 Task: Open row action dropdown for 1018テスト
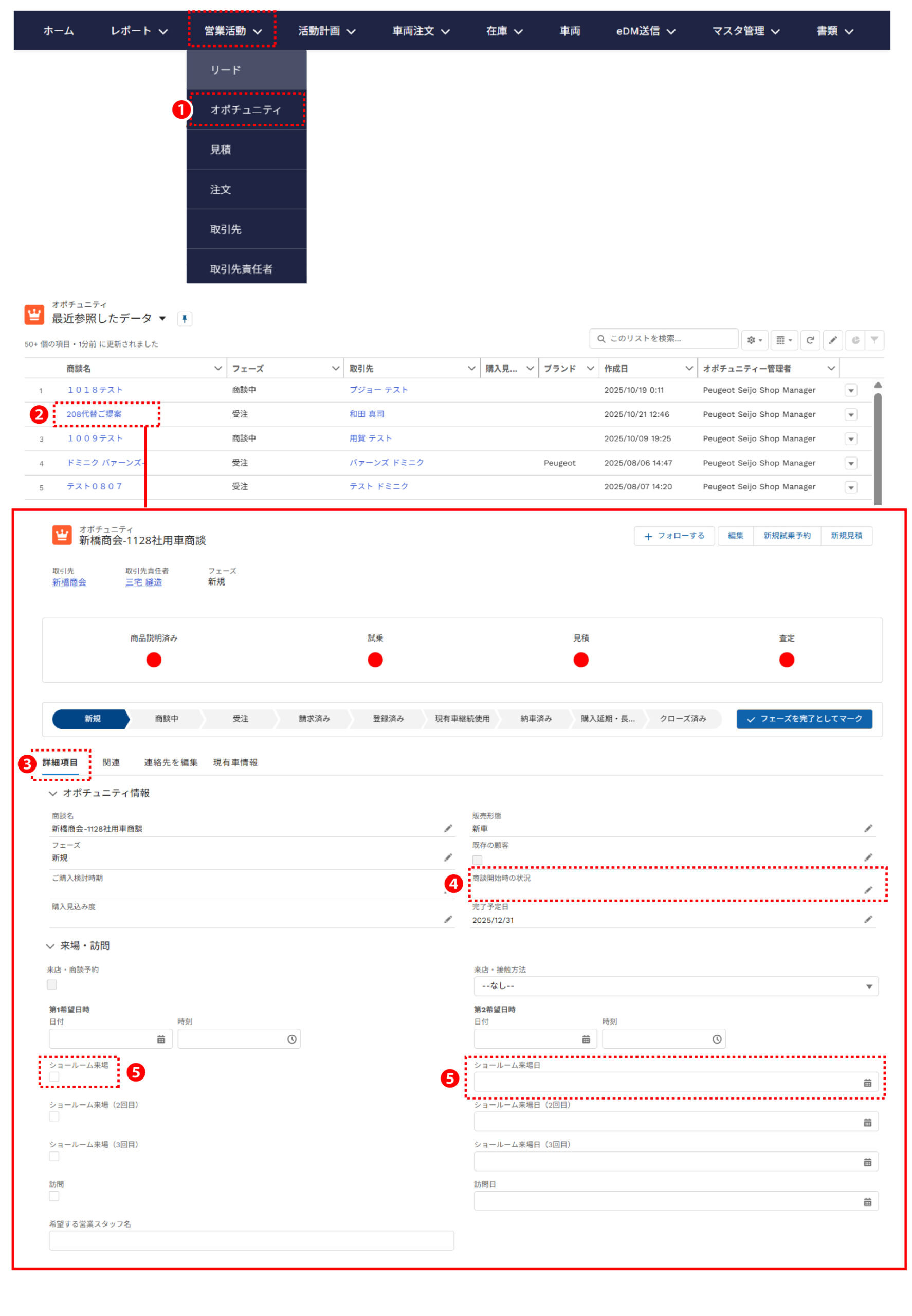point(850,390)
